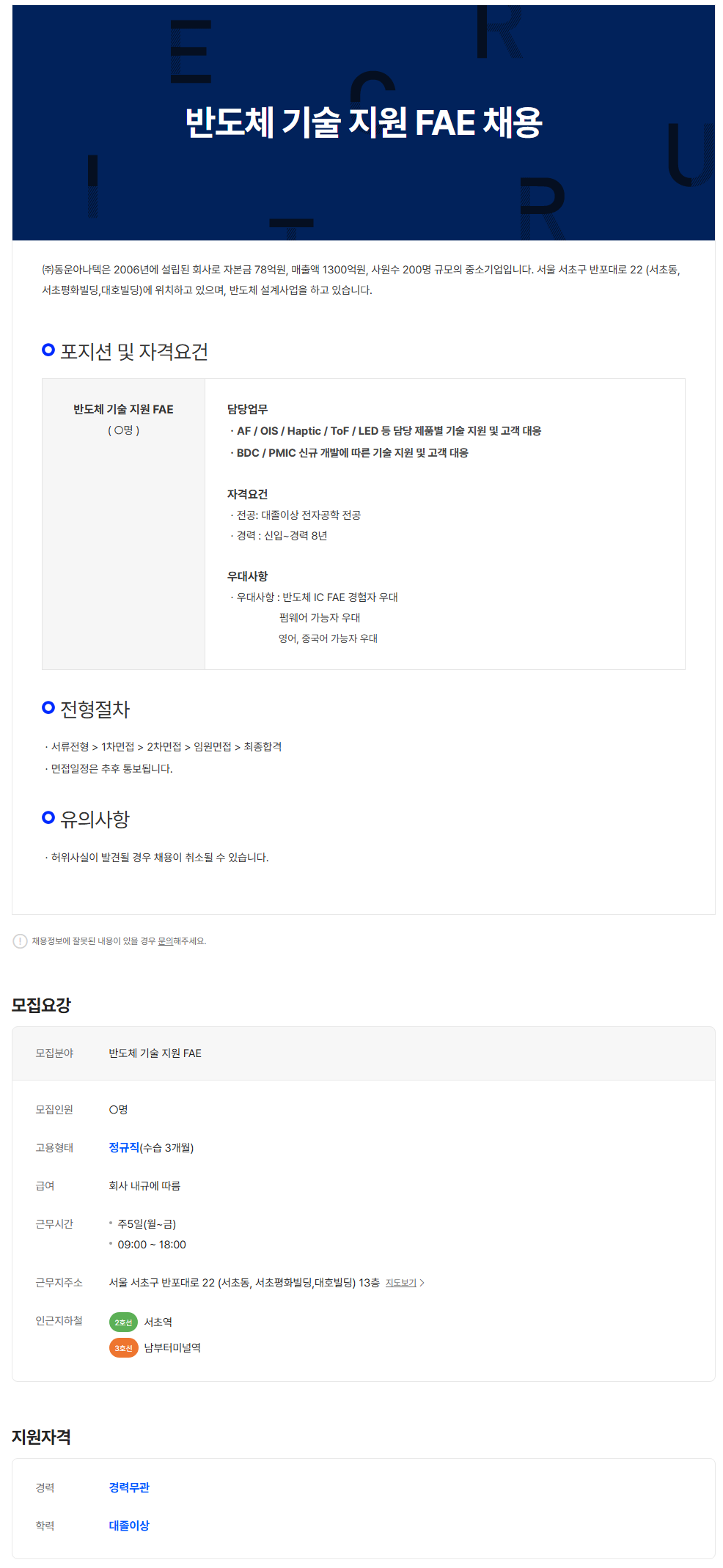Click the blue circle bullet beside 유의사항
Screen dimensions: 723x1568
click(x=48, y=818)
